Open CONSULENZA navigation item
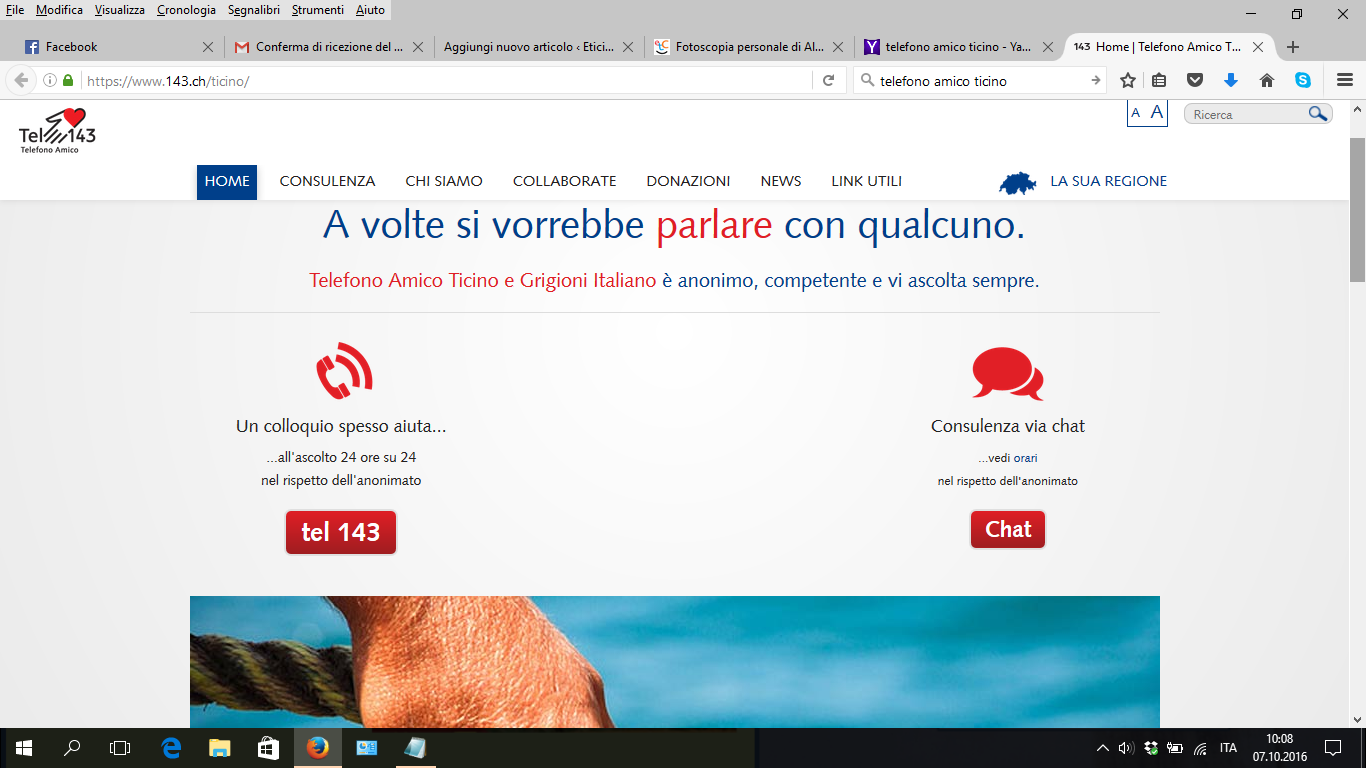The width and height of the screenshot is (1366, 768). coord(327,182)
